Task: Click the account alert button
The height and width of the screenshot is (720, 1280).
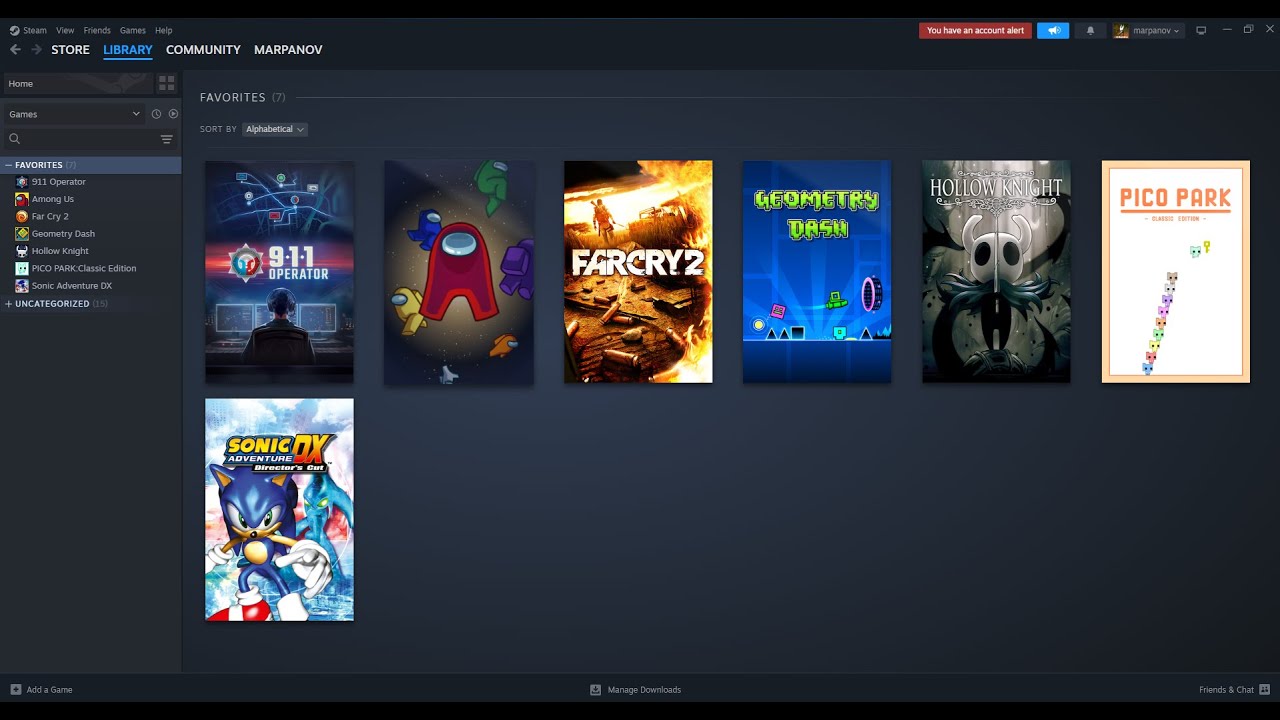Action: (975, 30)
